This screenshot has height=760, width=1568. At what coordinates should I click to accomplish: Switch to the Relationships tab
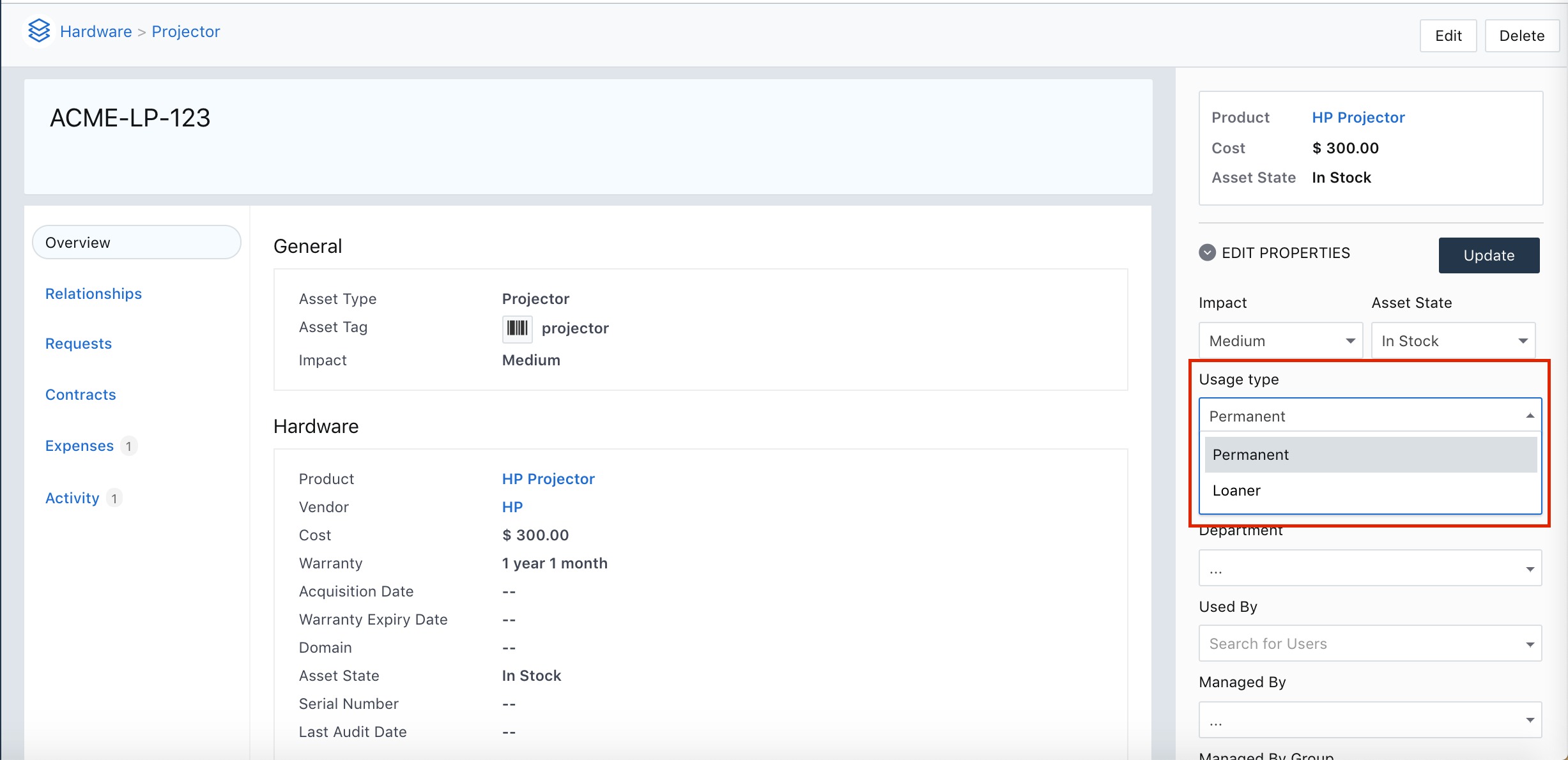tap(93, 294)
